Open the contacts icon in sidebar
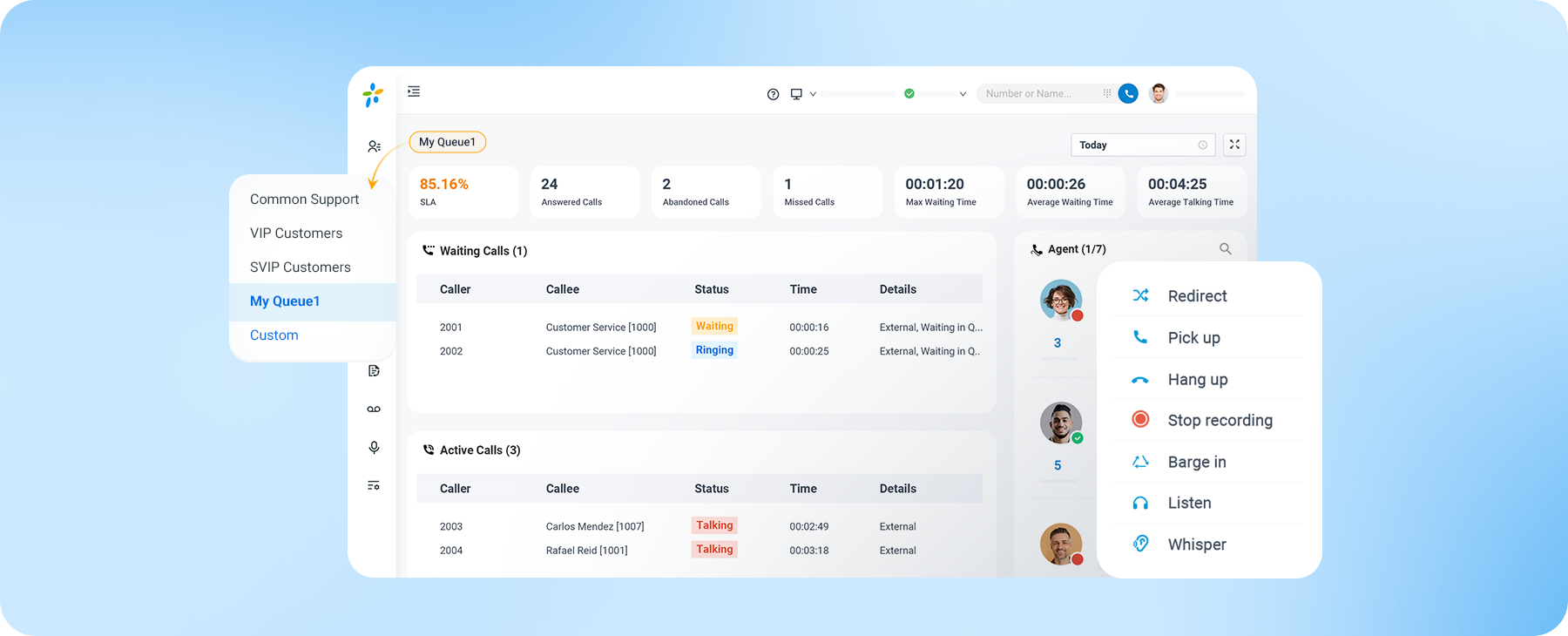This screenshot has width=1568, height=636. [x=374, y=146]
